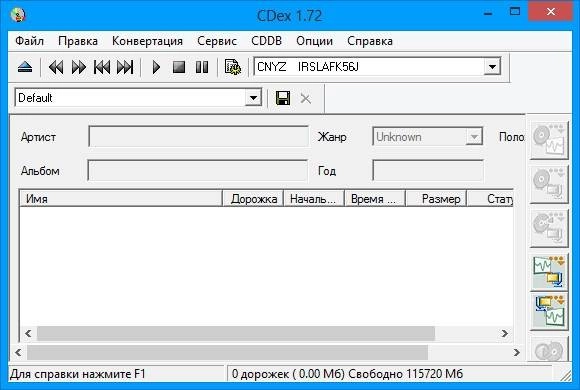The width and height of the screenshot is (580, 390).
Task: Click status text 'Для справки нажмите F1'
Action: [78, 374]
